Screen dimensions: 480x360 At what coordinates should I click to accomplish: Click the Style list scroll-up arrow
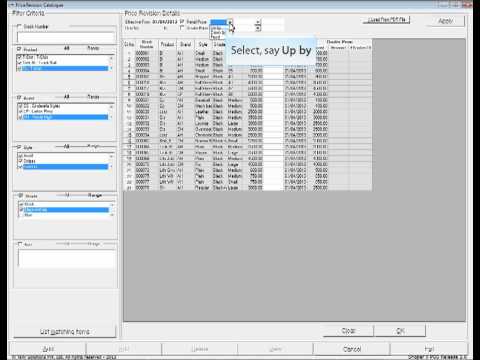(x=111, y=156)
